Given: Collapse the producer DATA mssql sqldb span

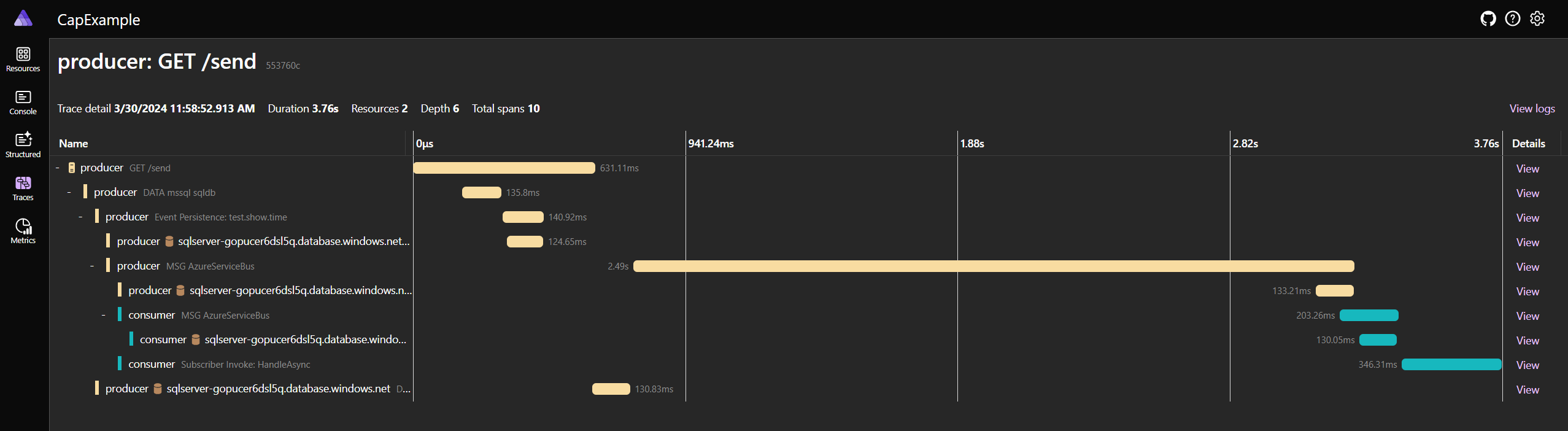Looking at the screenshot, I should click(69, 193).
